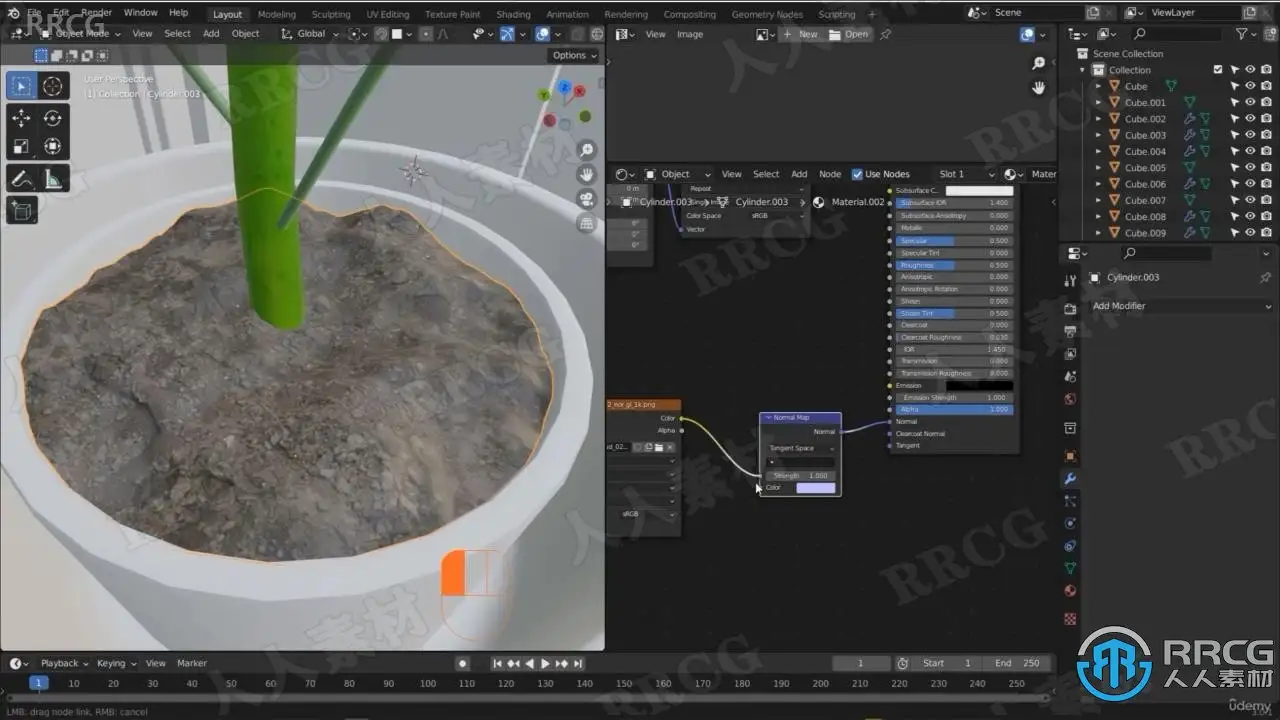Viewport: 1280px width, 720px height.
Task: Open the World properties tab
Action: click(x=1070, y=400)
